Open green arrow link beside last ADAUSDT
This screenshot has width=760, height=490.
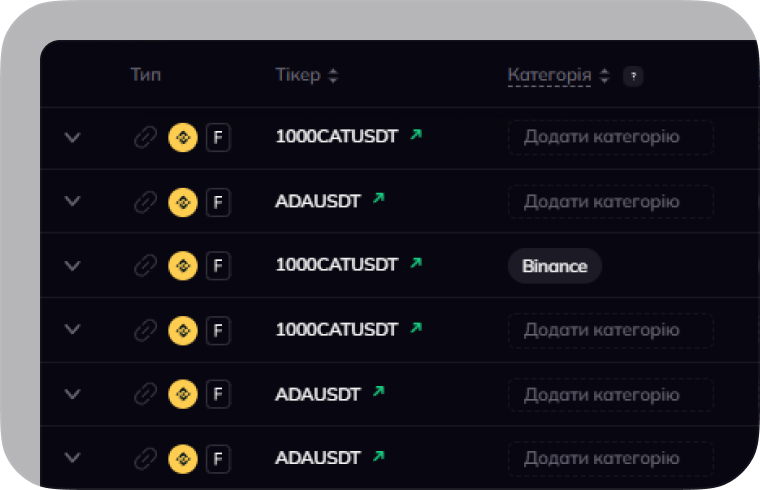[378, 456]
